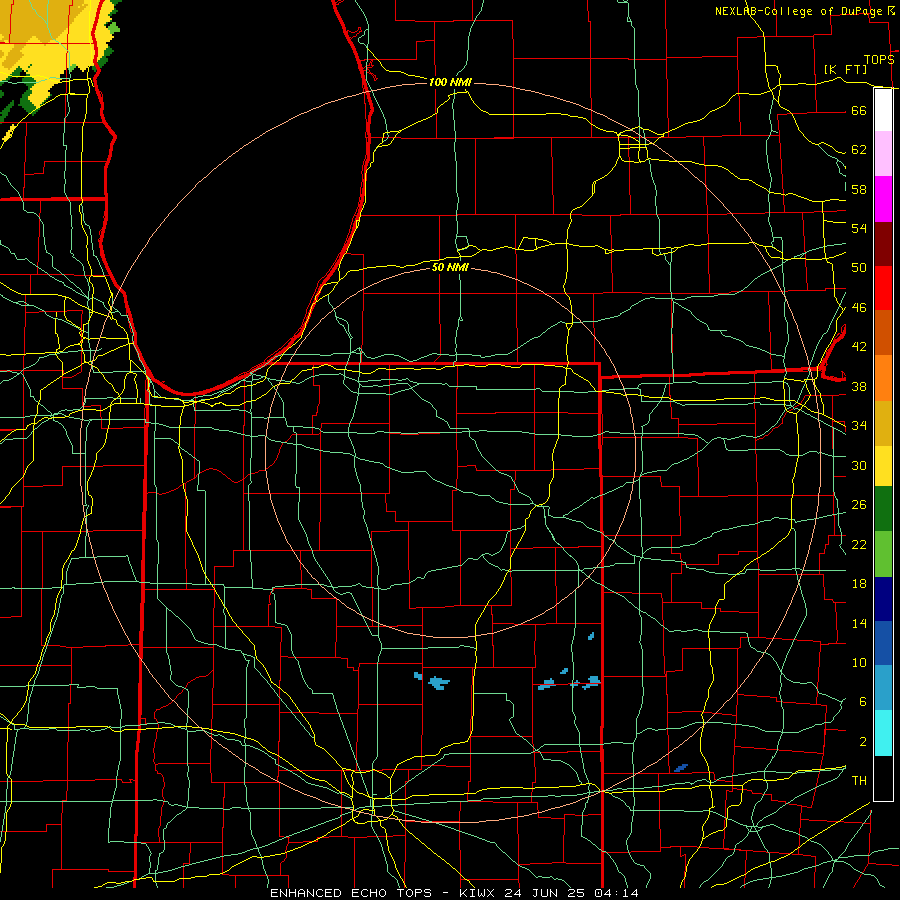Click the 34 legend value
This screenshot has height=900, width=900.
[859, 426]
